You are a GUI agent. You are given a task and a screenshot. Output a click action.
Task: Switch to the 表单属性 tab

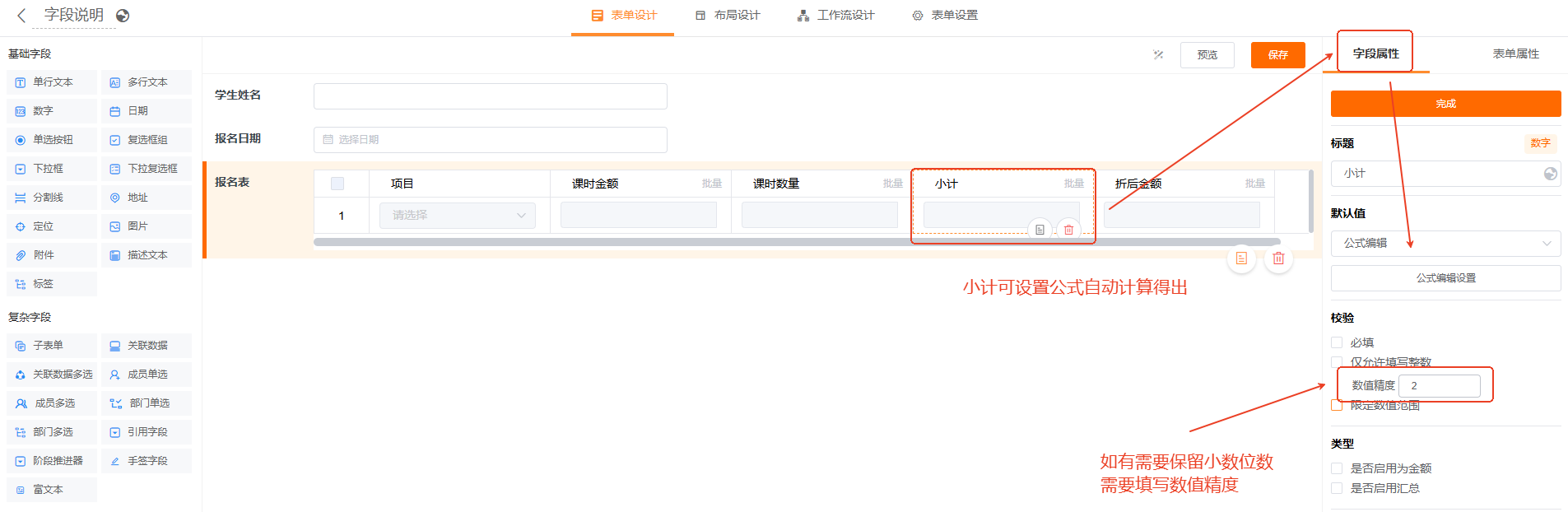tap(1515, 54)
